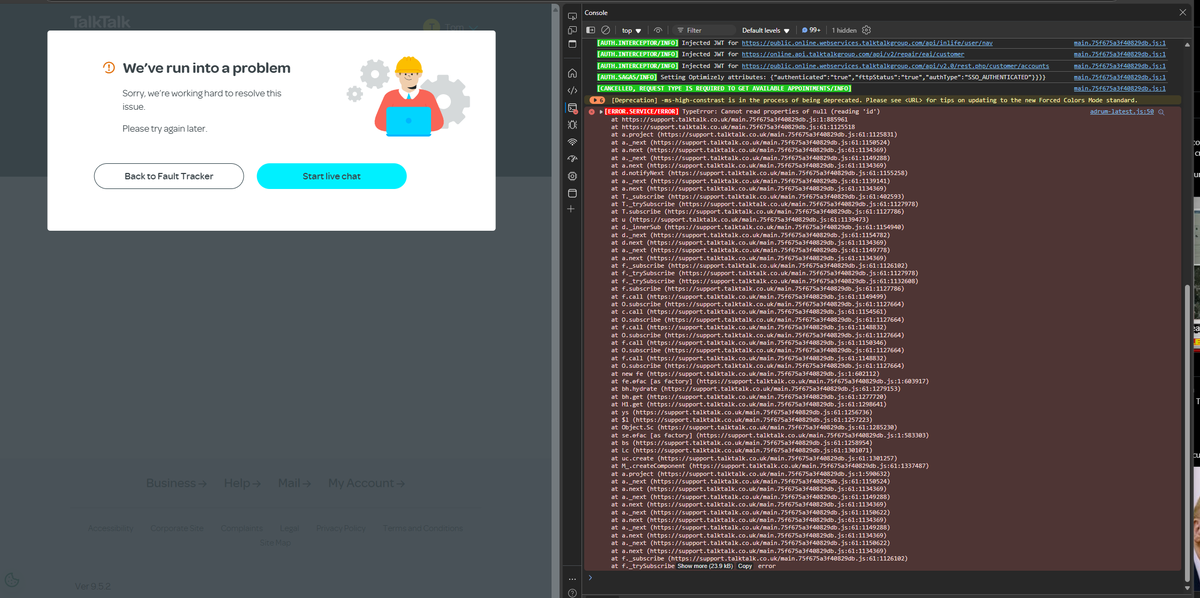This screenshot has height=598, width=1200.
Task: Open the repair/eai/customer API URL link
Action: 853,54
